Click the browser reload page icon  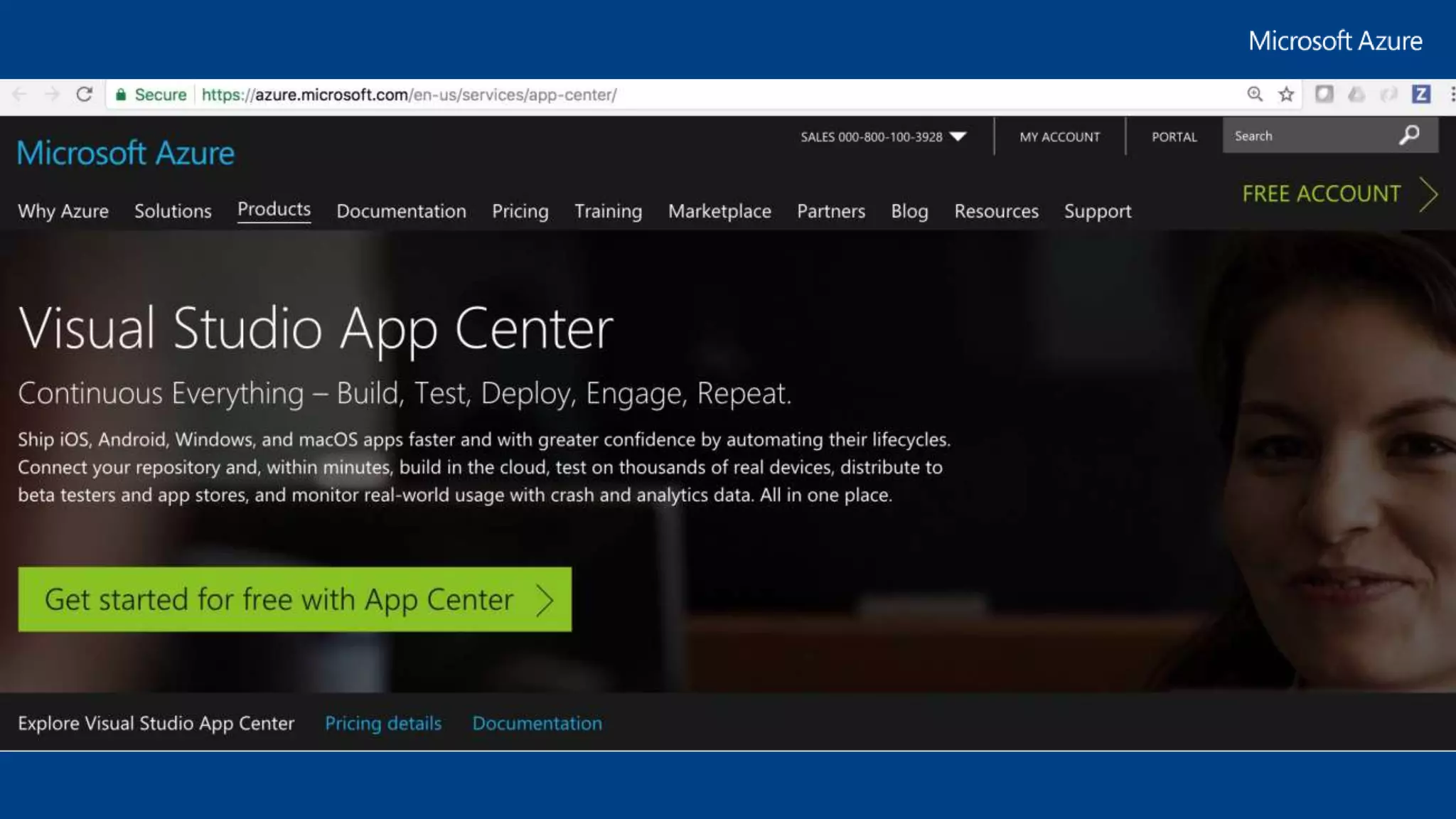[85, 95]
